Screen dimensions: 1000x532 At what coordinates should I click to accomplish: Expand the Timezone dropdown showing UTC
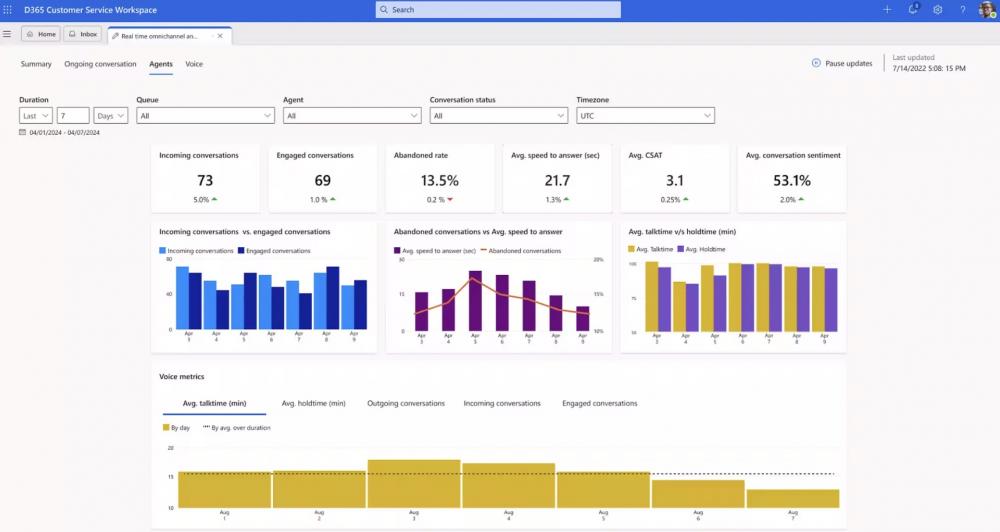[645, 116]
